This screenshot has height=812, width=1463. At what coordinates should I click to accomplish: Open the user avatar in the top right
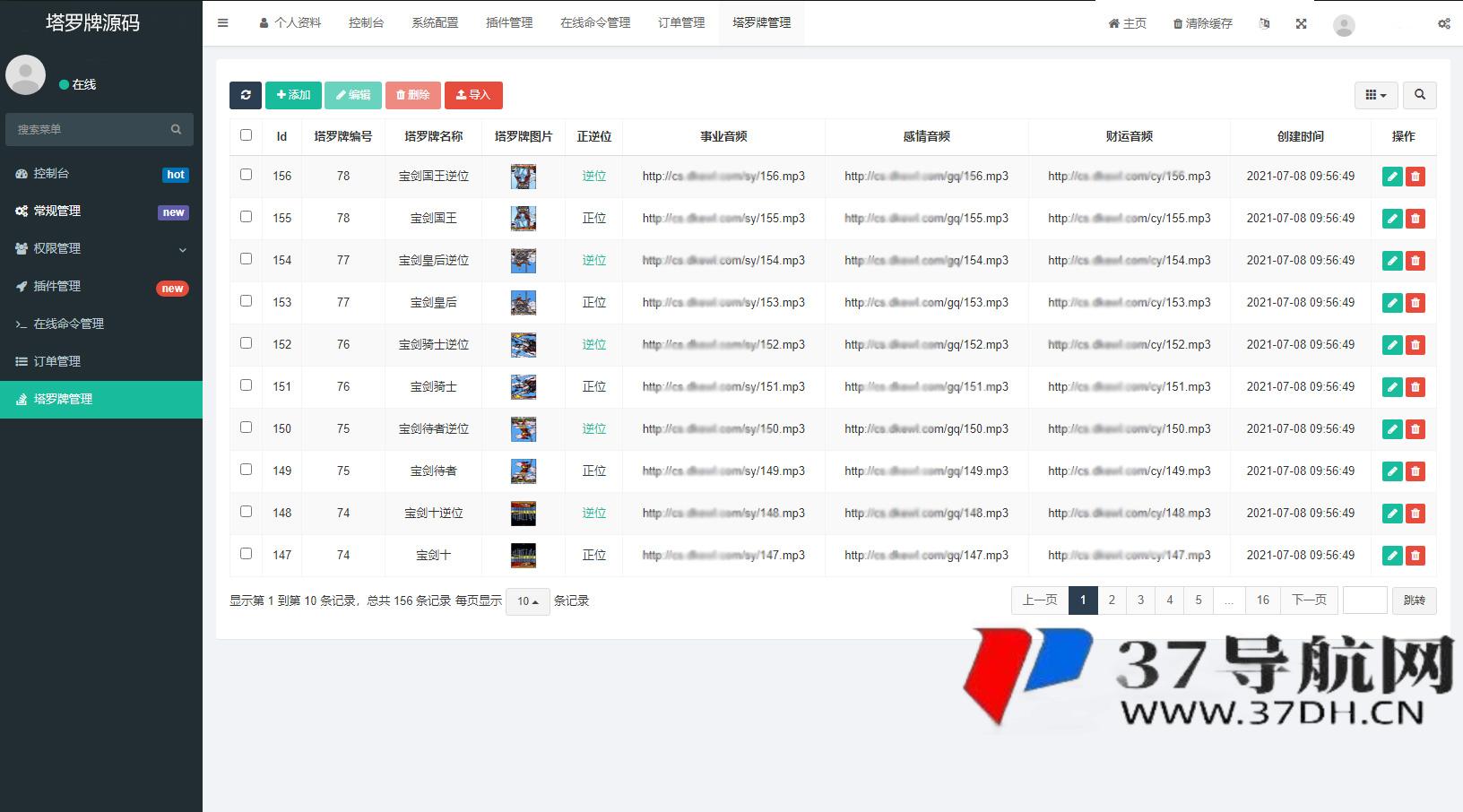1344,26
